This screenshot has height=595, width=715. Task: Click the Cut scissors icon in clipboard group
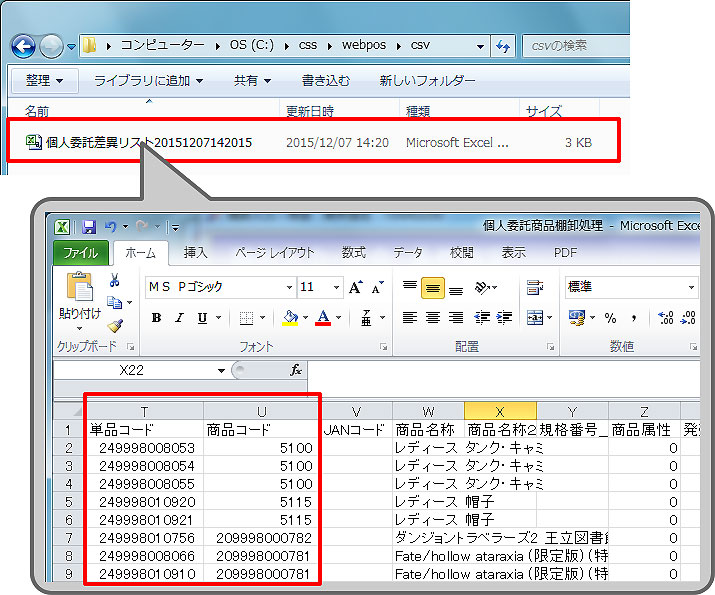click(x=115, y=281)
